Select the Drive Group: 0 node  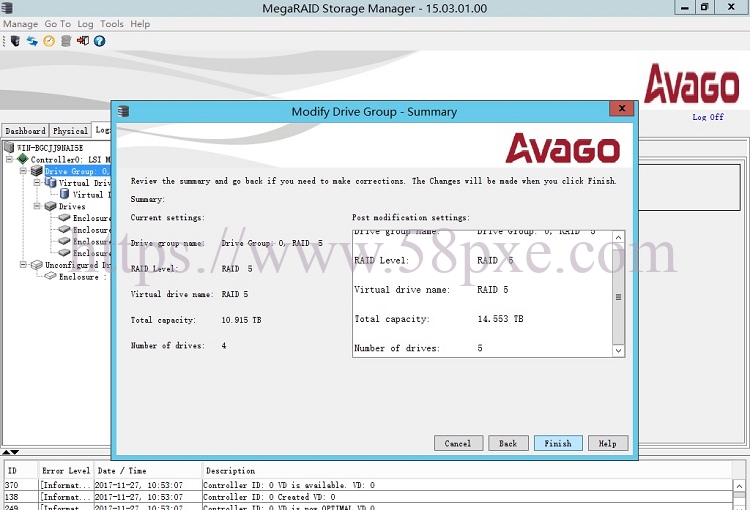(77, 171)
